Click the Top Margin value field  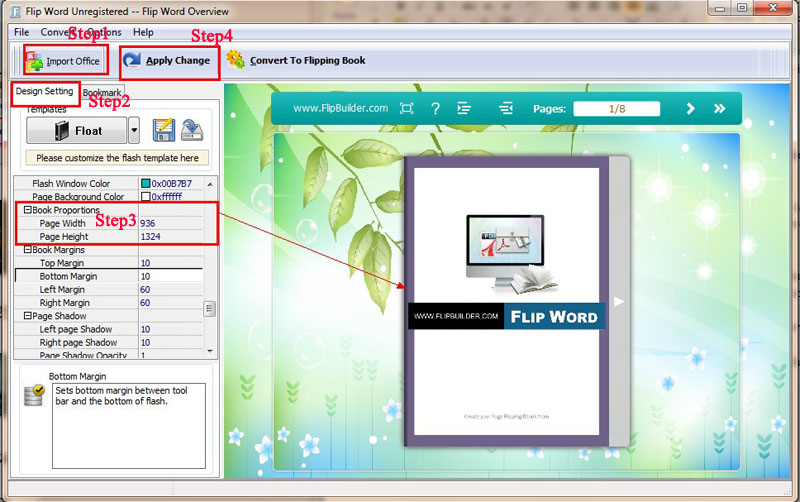171,263
